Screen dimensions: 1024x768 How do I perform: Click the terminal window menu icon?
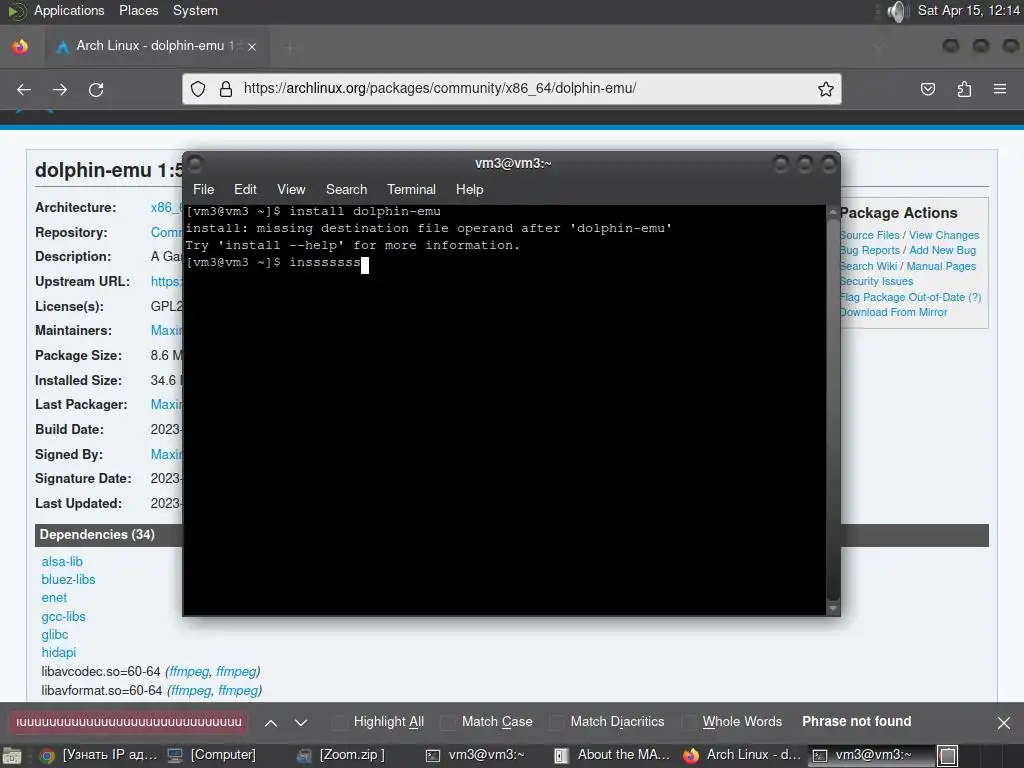tap(195, 163)
